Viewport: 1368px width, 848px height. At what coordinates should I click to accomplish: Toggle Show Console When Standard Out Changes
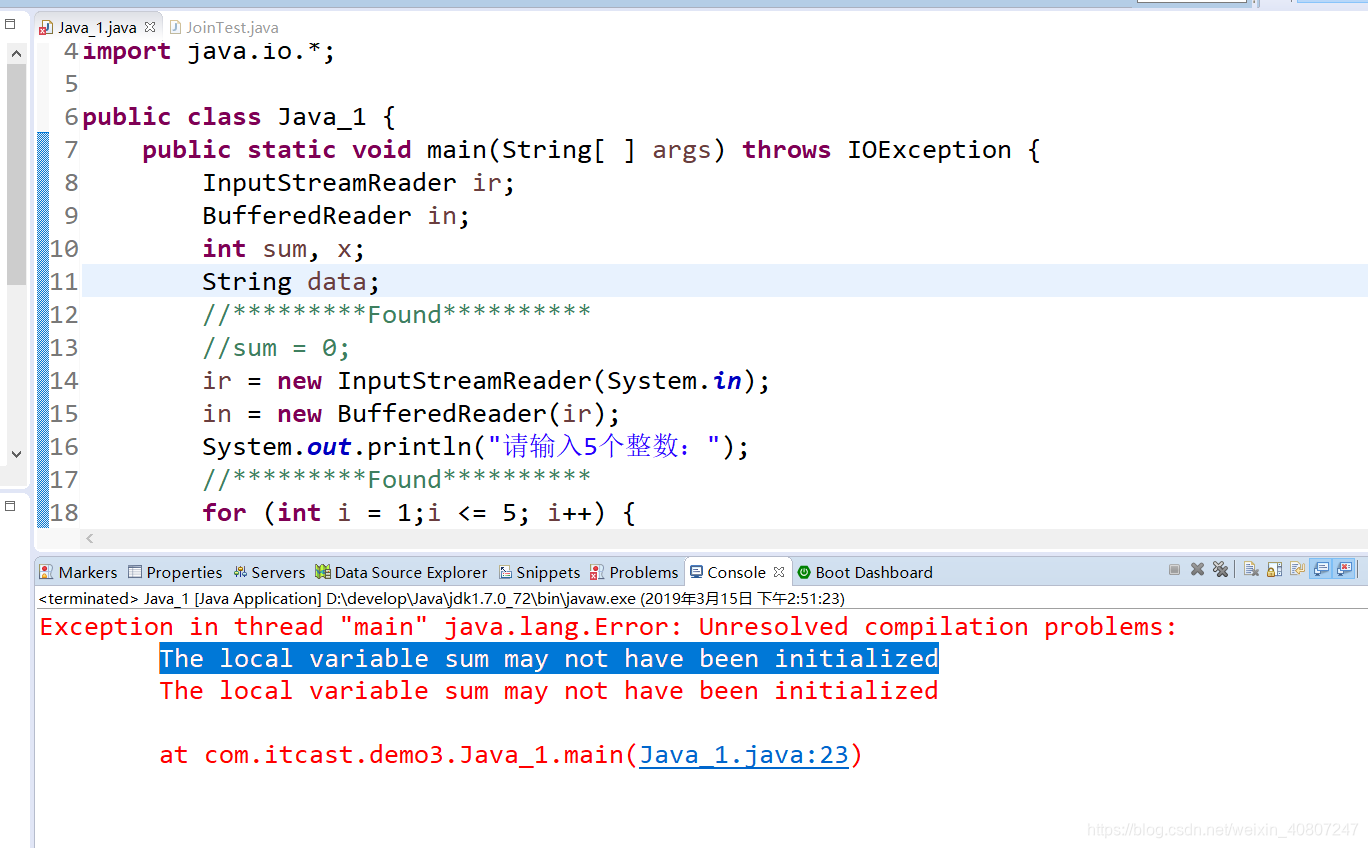(x=1320, y=569)
